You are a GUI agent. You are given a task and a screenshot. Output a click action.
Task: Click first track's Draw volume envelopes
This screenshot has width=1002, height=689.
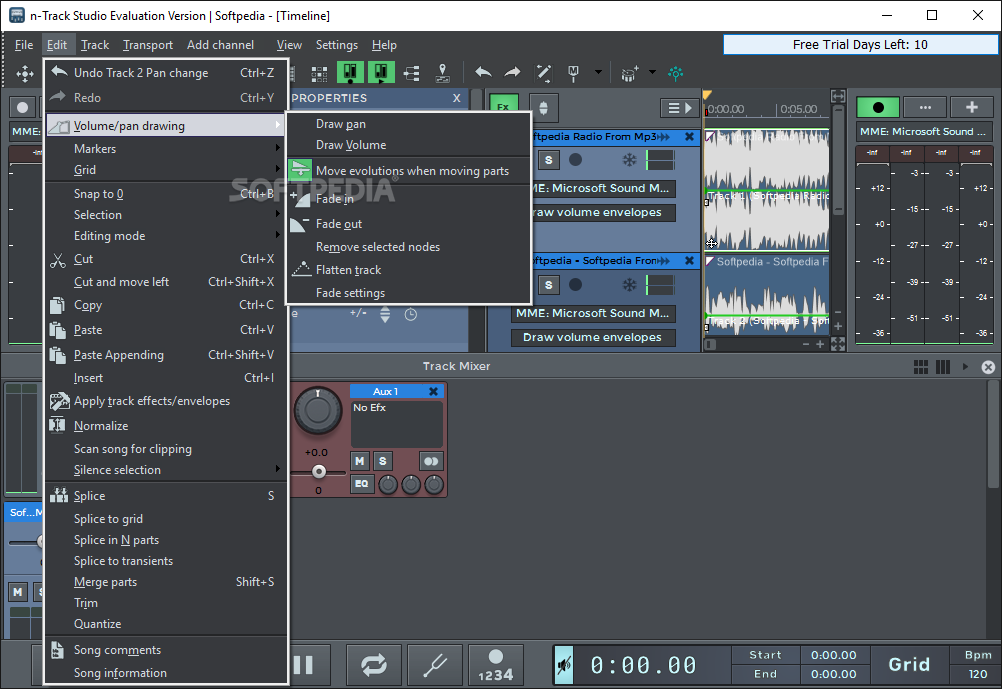click(603, 212)
